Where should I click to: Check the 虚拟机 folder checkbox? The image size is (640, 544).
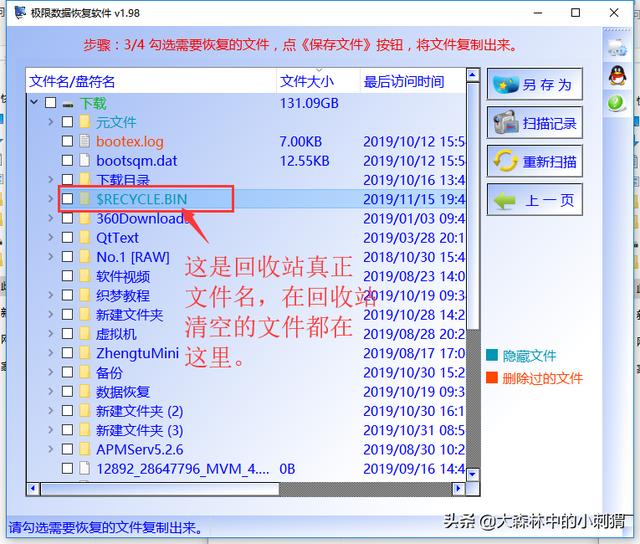(x=67, y=333)
